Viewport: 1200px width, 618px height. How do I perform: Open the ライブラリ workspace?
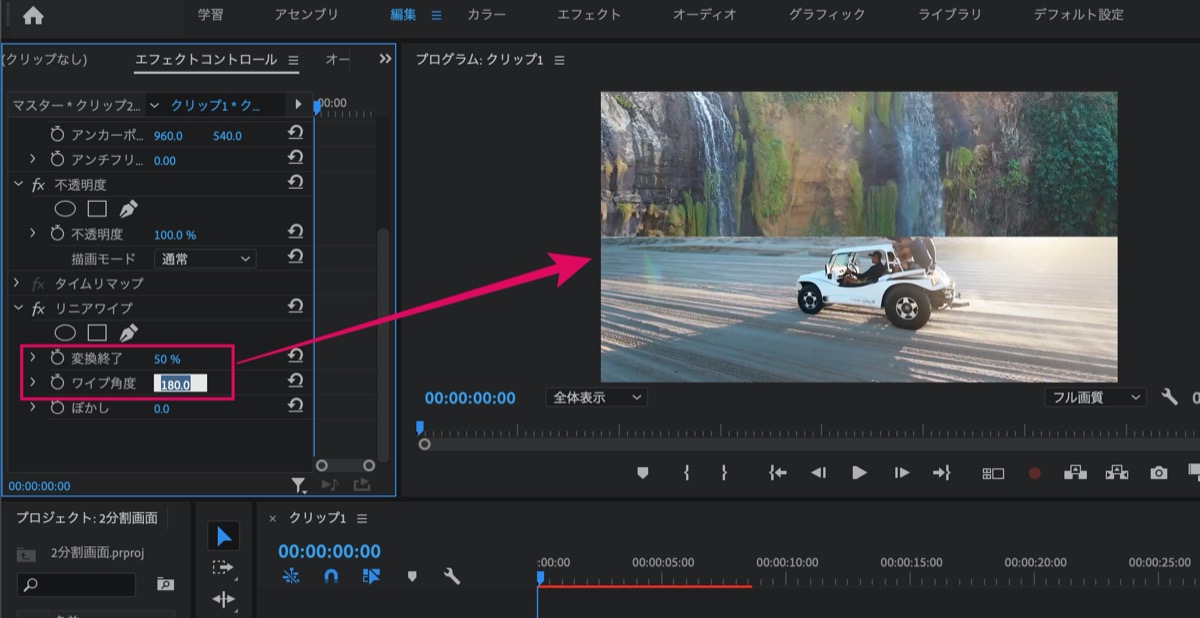pyautogui.click(x=950, y=15)
